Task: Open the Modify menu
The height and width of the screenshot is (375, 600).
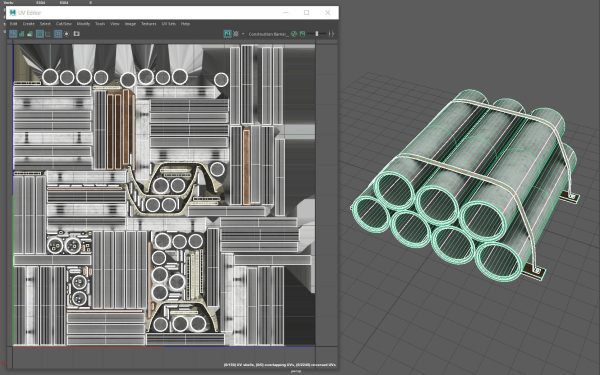Action: [x=83, y=24]
